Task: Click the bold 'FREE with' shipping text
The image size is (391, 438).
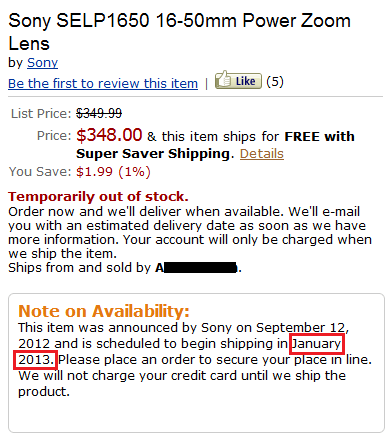Action: click(319, 136)
